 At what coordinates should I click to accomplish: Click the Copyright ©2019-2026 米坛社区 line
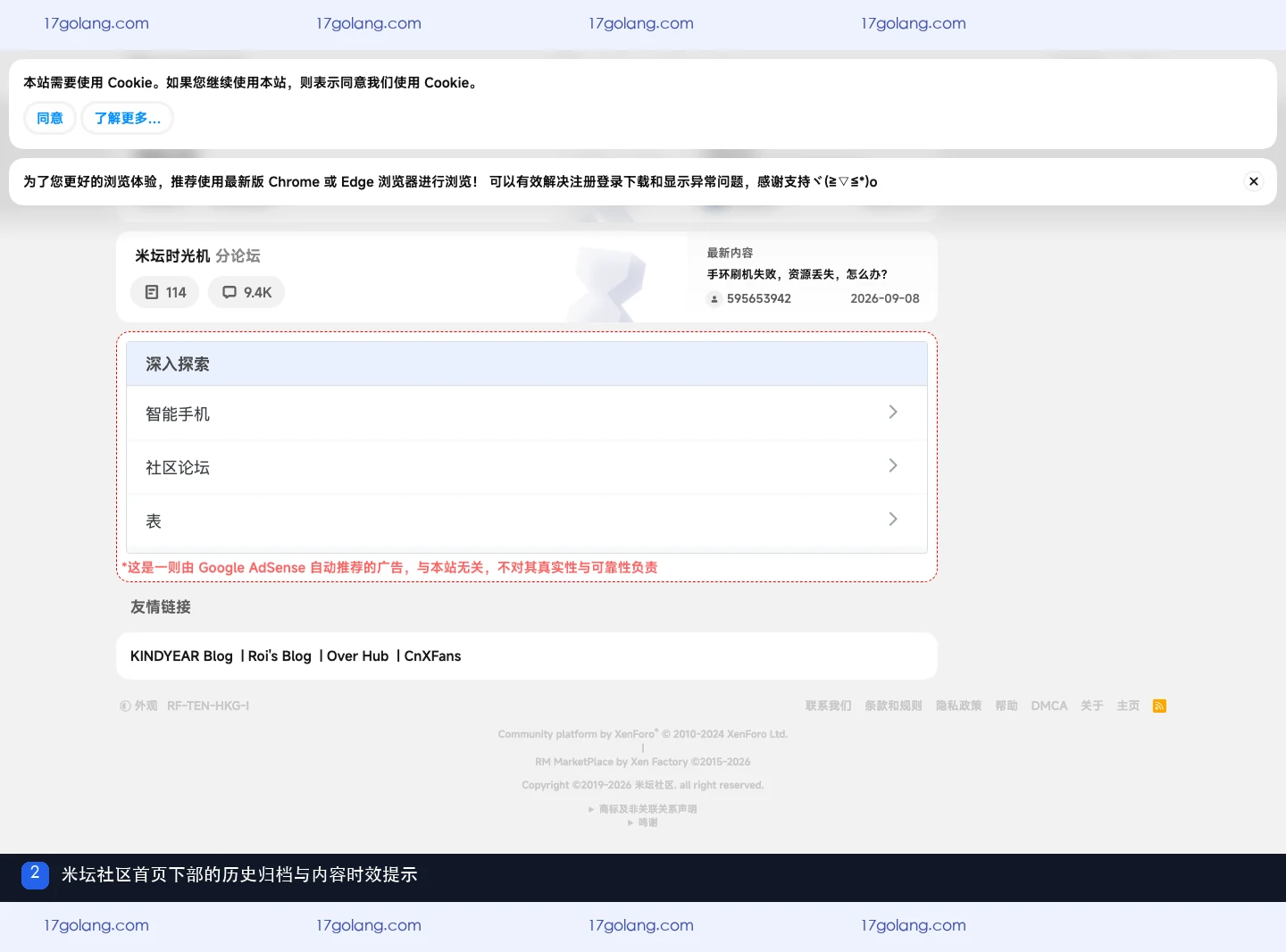[643, 785]
